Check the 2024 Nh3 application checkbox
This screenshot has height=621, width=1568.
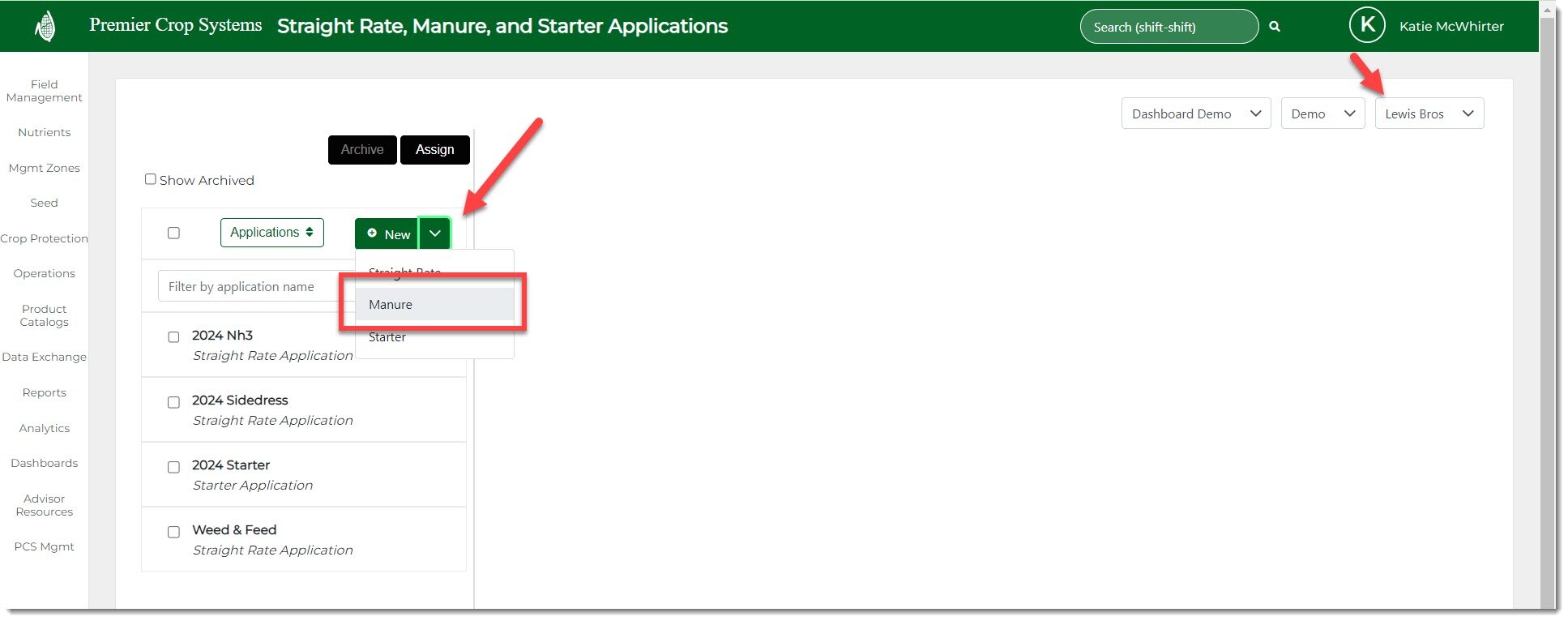tap(173, 337)
